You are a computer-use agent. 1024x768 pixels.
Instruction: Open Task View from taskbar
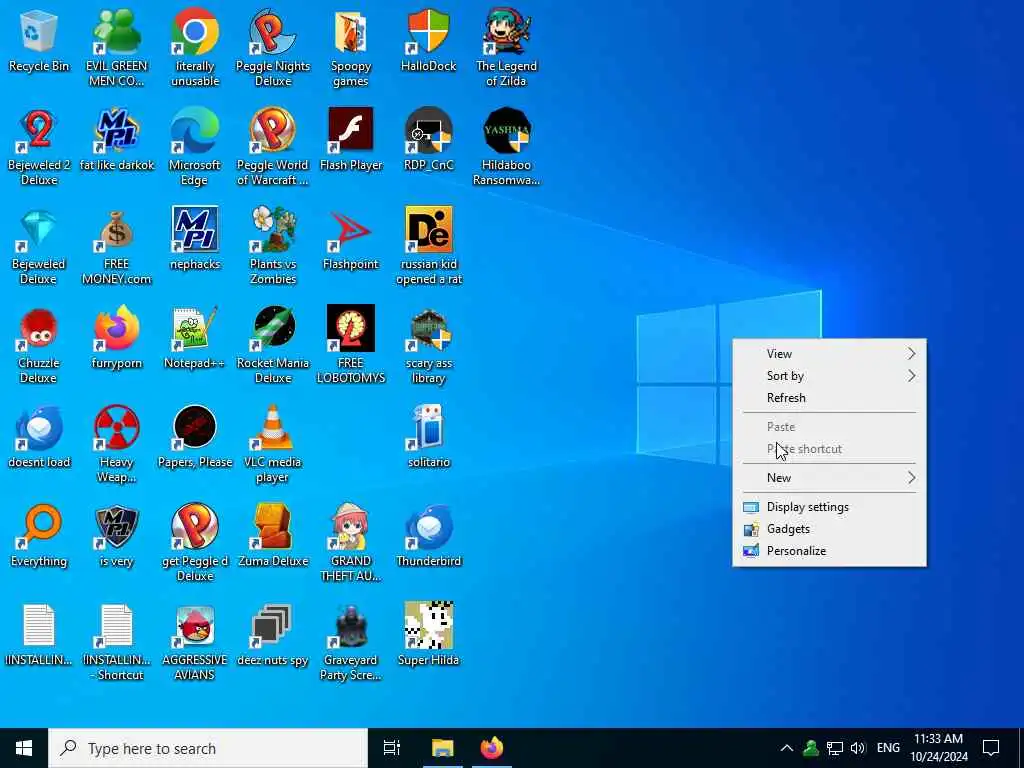point(391,748)
